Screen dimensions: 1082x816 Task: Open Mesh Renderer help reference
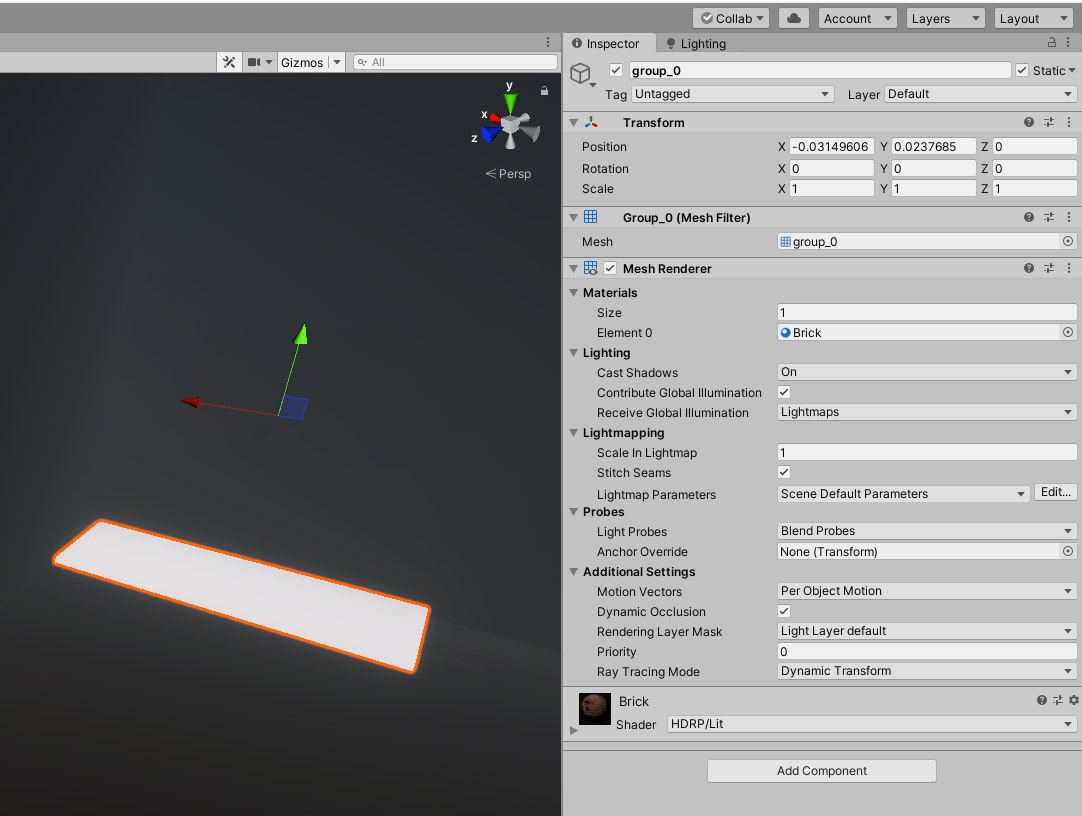click(1029, 268)
